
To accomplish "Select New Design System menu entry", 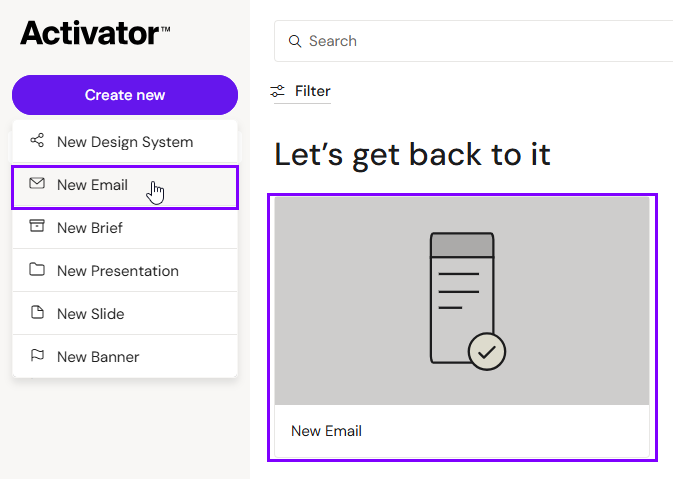I will 125,142.
